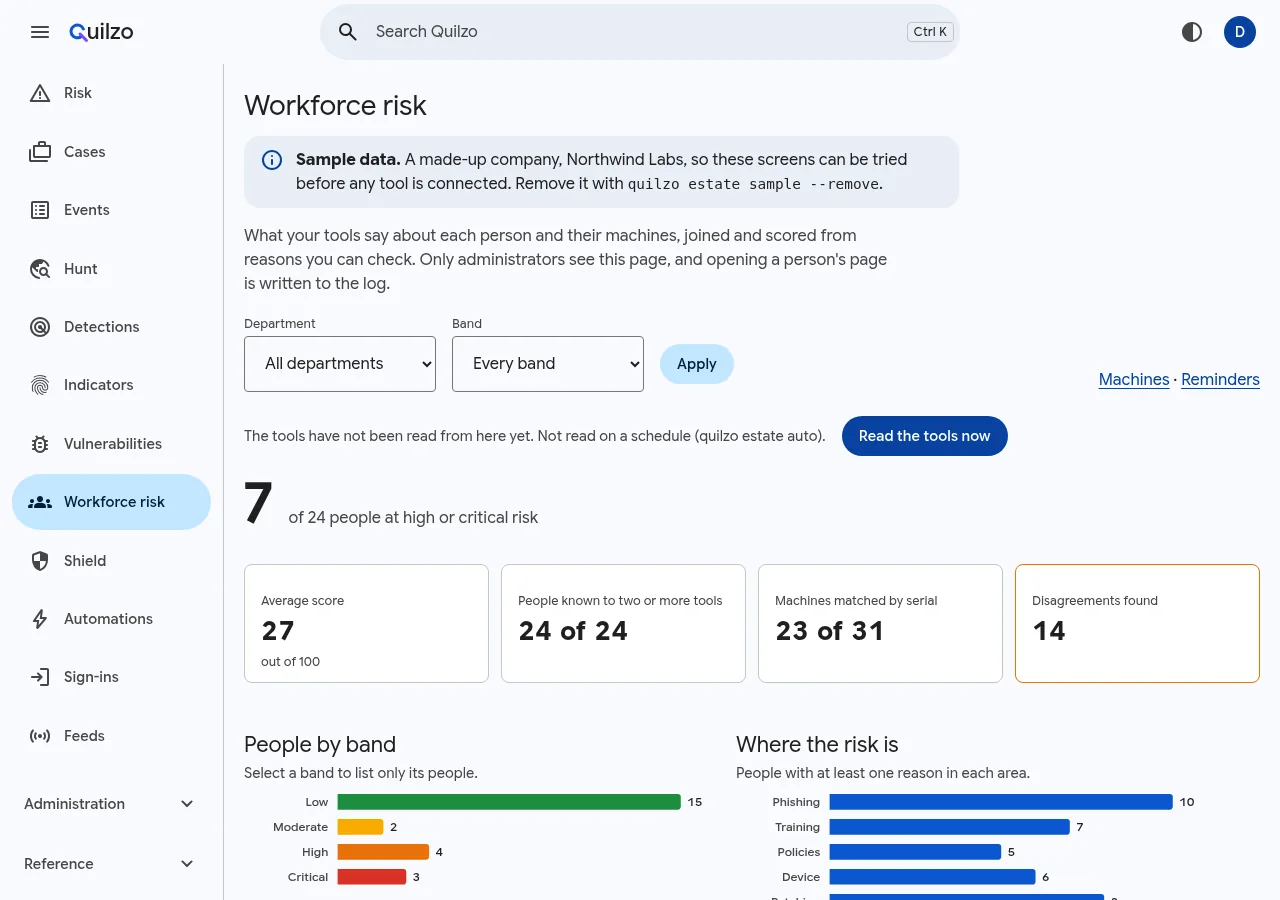Toggle the dark/light theme icon
The width and height of the screenshot is (1280, 900).
coord(1192,32)
